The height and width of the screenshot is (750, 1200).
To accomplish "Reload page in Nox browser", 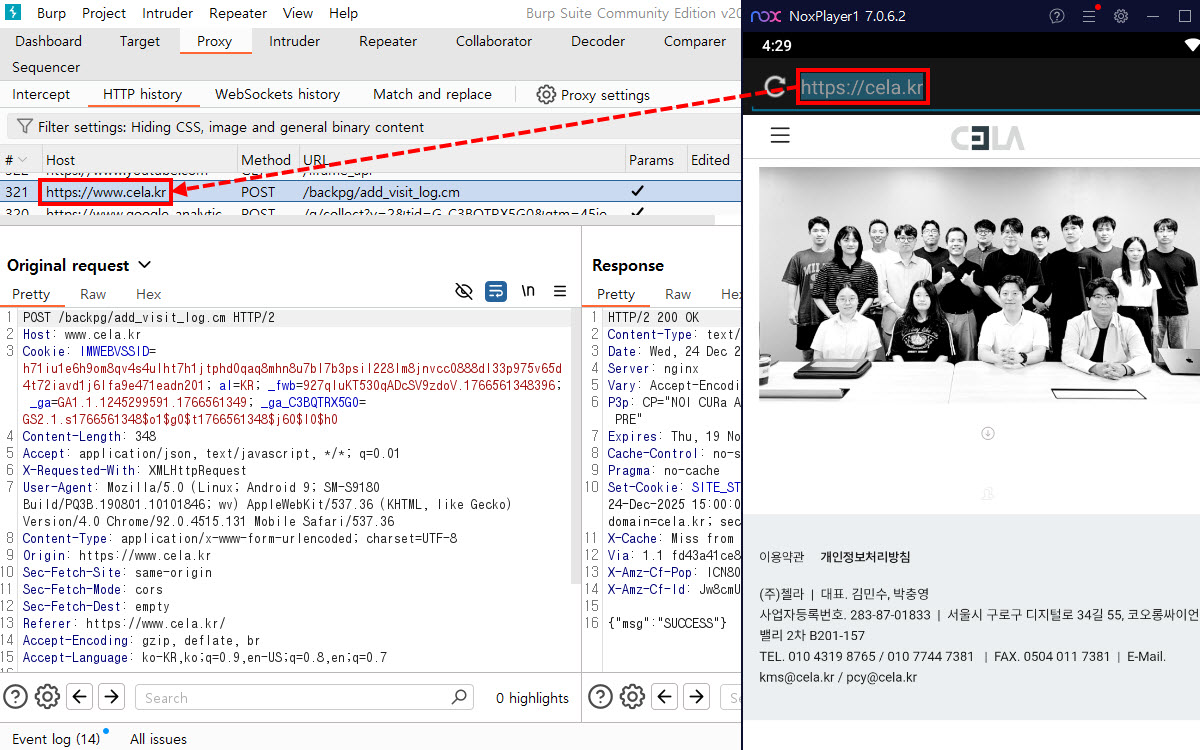I will (x=775, y=87).
